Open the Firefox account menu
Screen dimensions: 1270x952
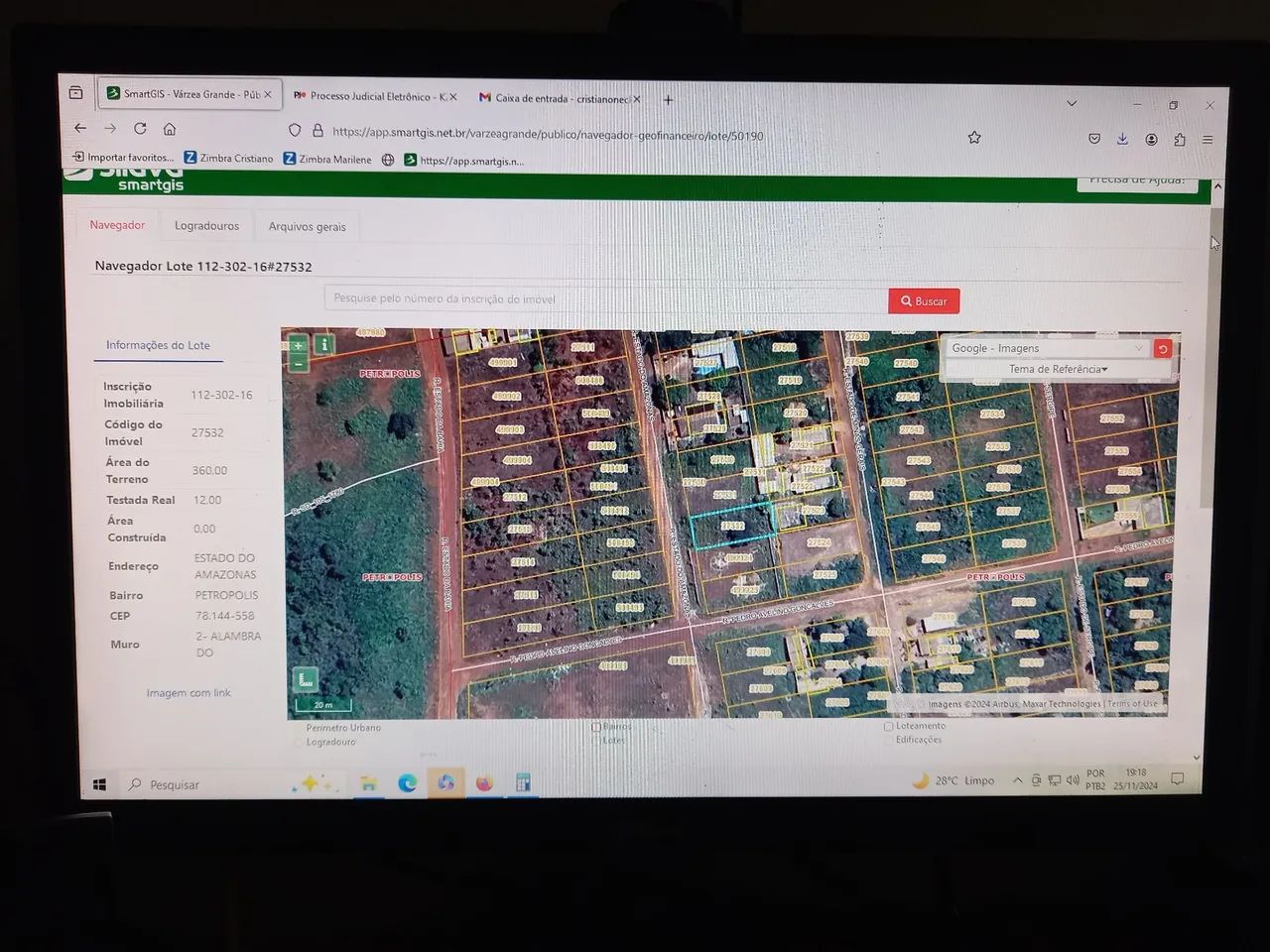[1151, 140]
